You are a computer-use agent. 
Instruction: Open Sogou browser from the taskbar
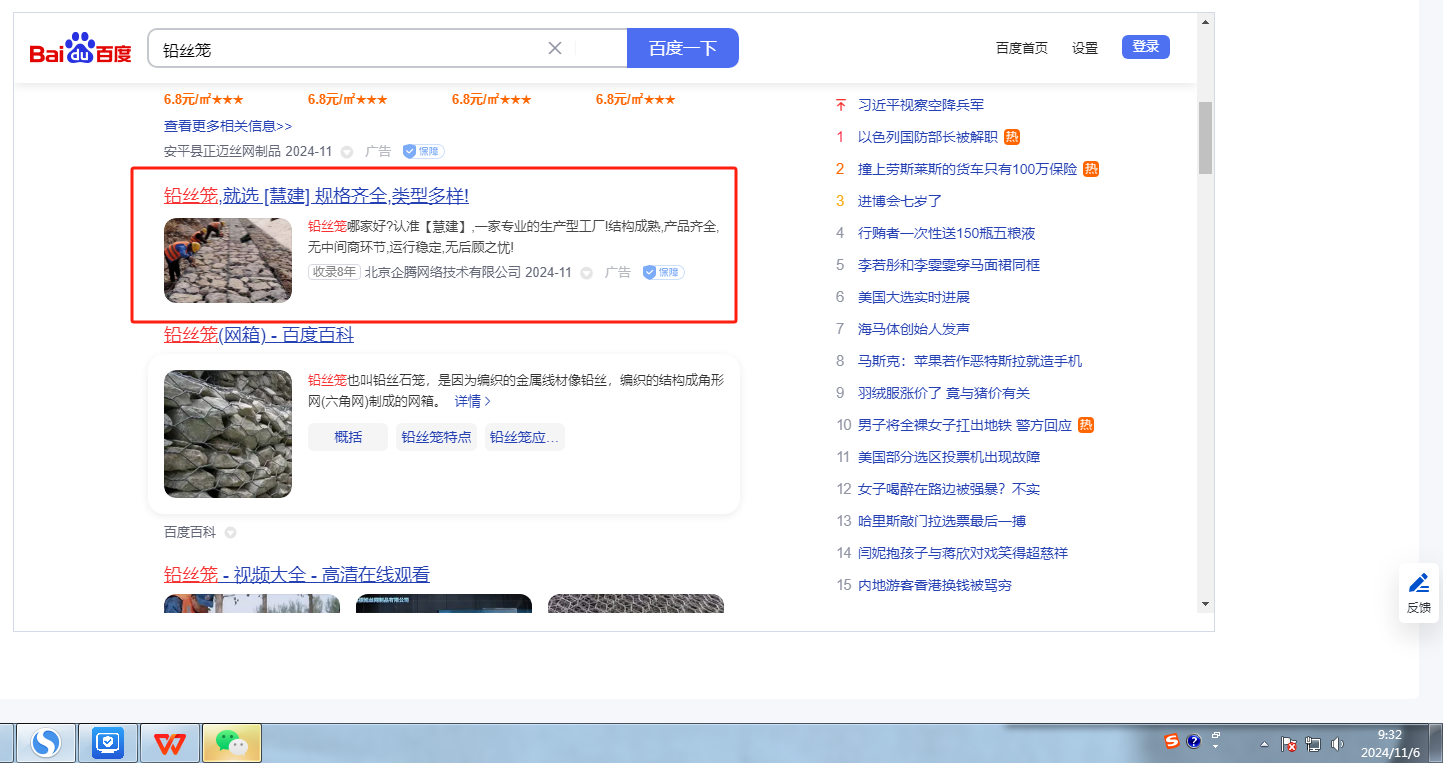(45, 743)
